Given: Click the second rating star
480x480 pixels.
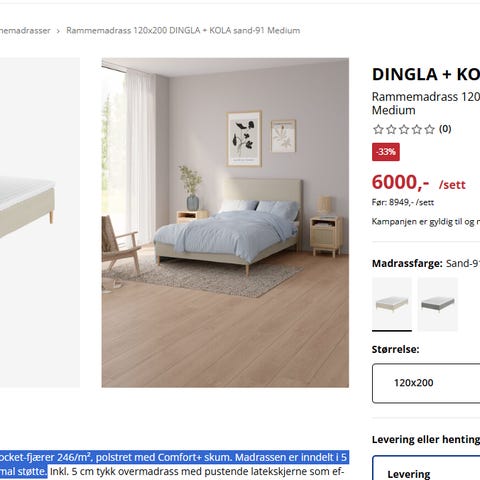Looking at the screenshot, I should (391, 129).
